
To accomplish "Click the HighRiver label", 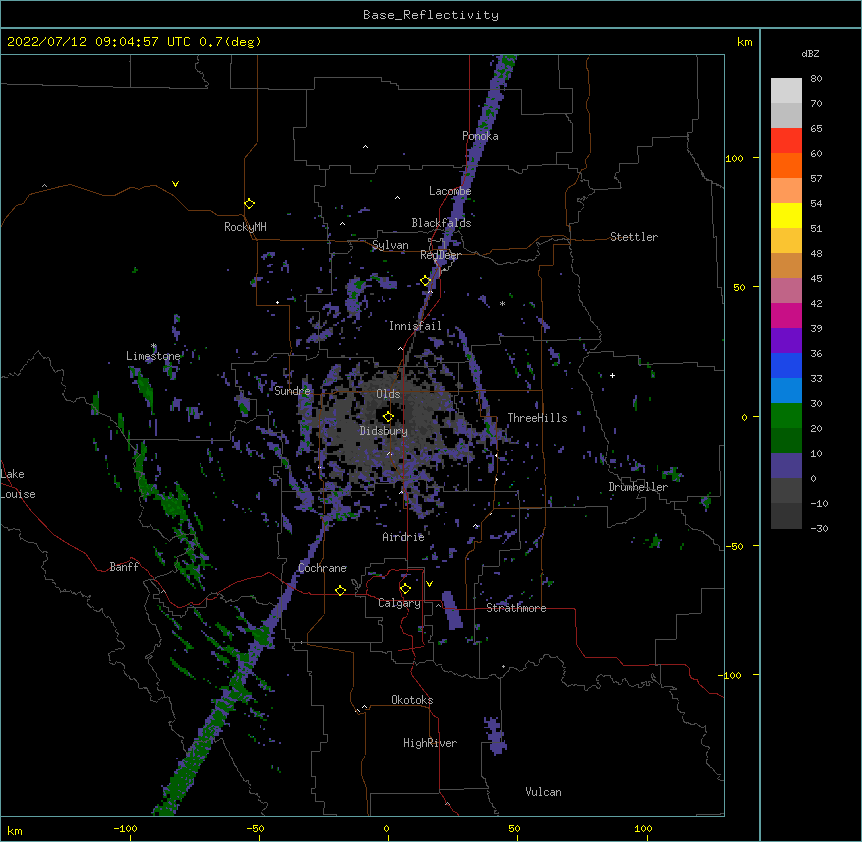I will tap(429, 743).
